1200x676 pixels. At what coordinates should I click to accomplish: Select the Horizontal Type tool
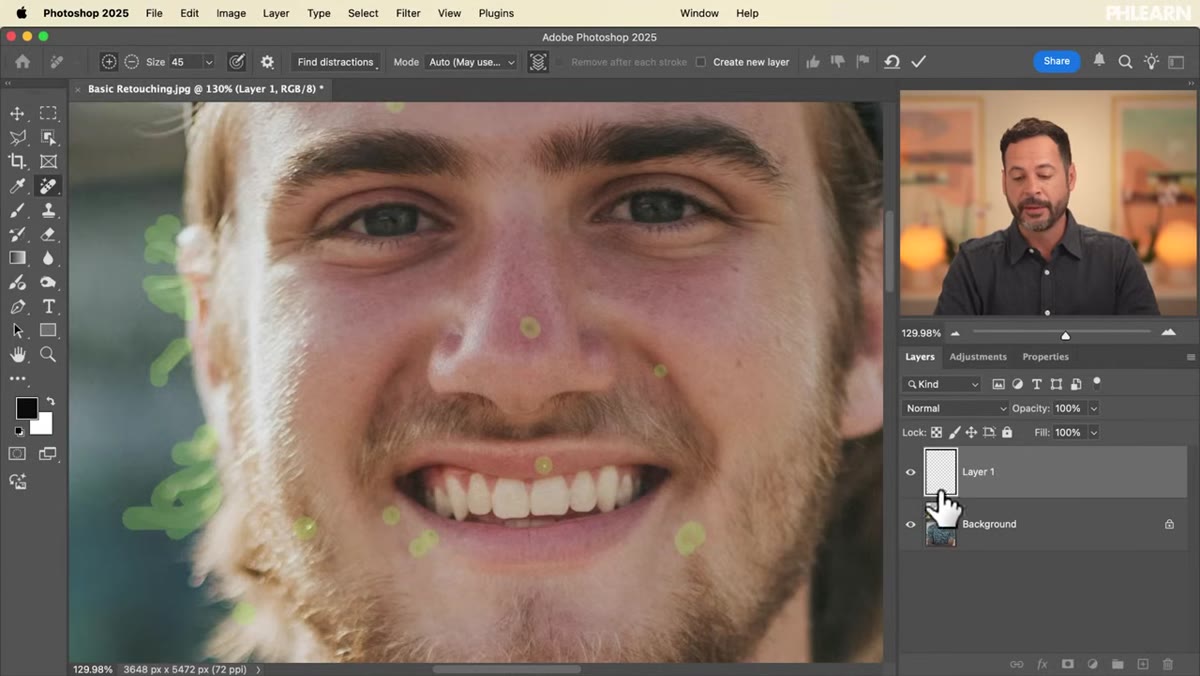point(48,307)
